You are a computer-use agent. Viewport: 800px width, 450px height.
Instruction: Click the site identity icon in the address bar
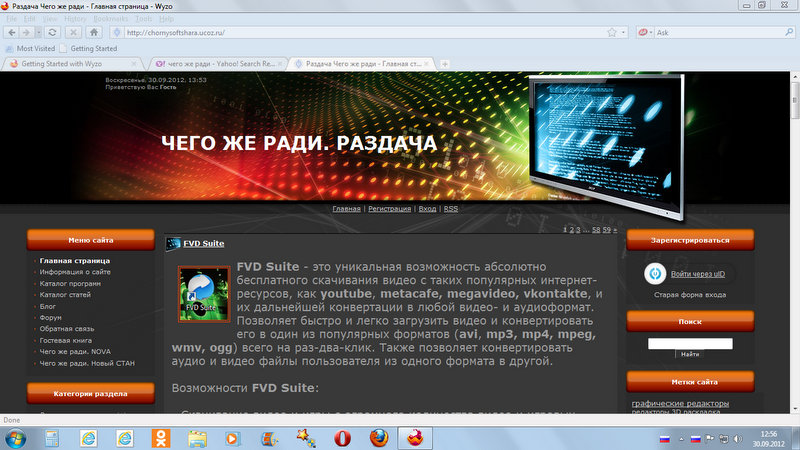point(117,32)
